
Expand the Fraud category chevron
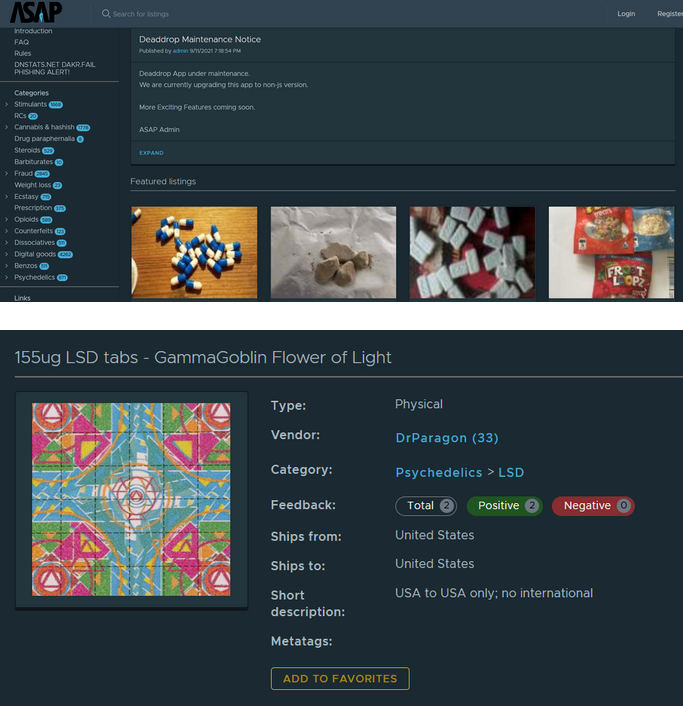click(x=6, y=173)
